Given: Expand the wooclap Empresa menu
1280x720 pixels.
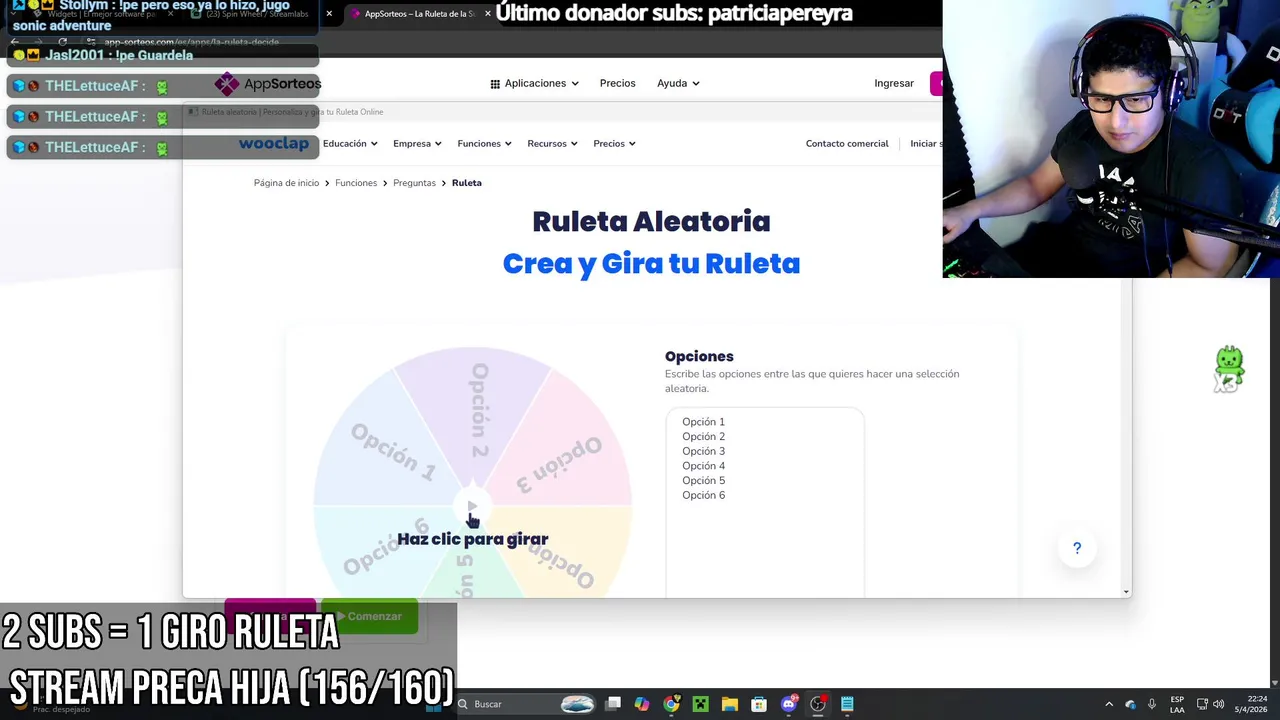Looking at the screenshot, I should [x=417, y=144].
